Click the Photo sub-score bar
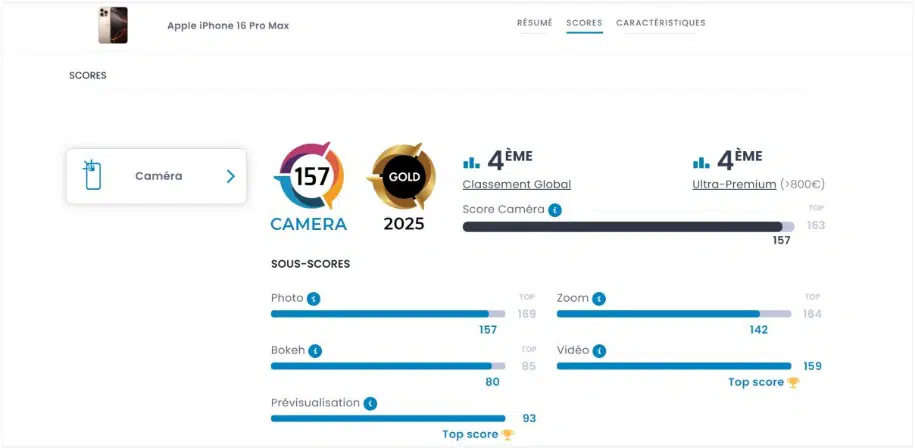This screenshot has height=448, width=915. pyautogui.click(x=388, y=314)
